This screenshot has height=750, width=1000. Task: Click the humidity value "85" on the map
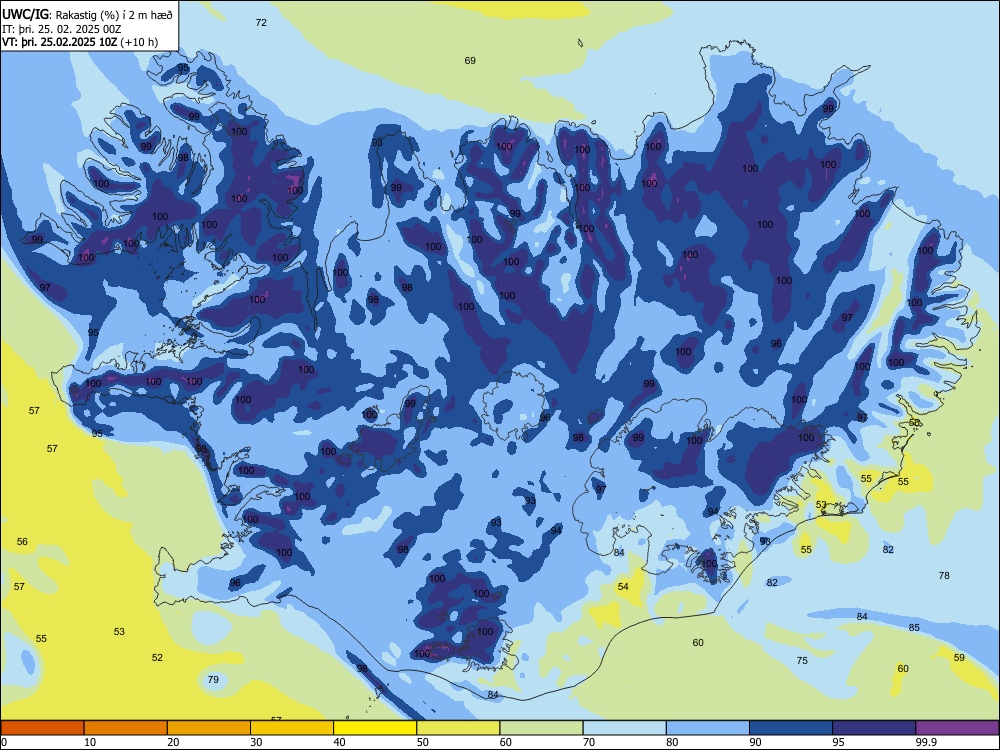click(914, 628)
